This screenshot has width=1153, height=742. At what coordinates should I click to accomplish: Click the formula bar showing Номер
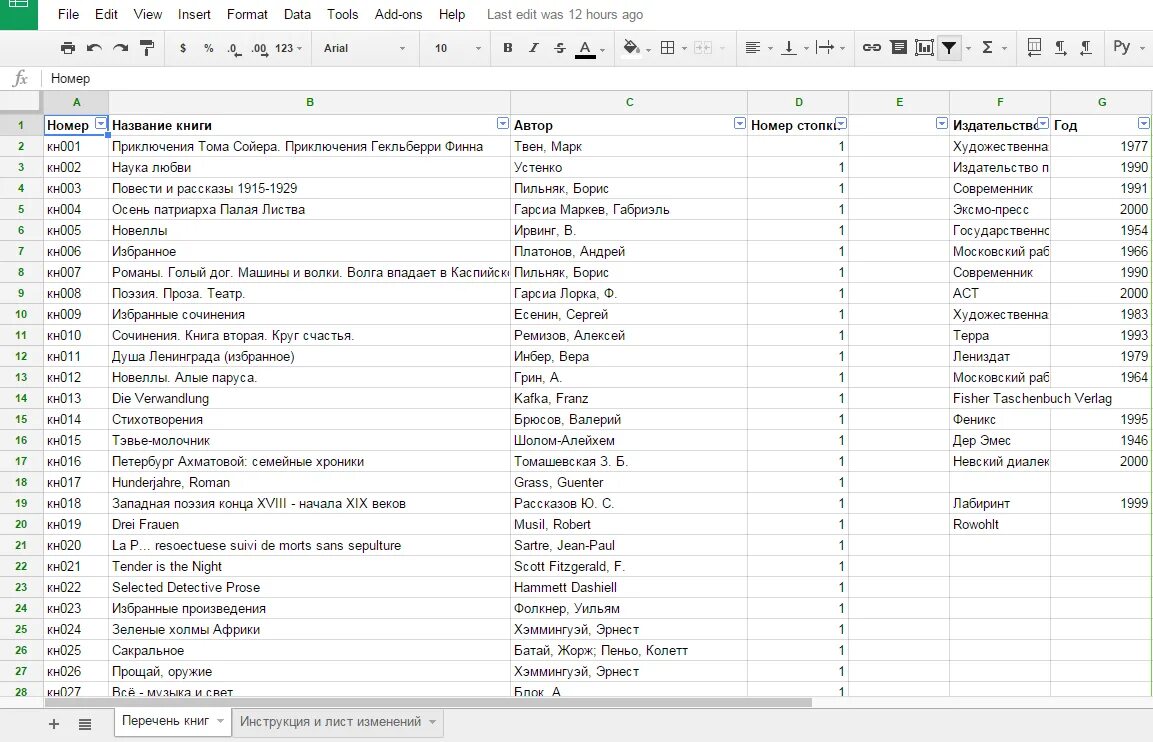point(596,79)
